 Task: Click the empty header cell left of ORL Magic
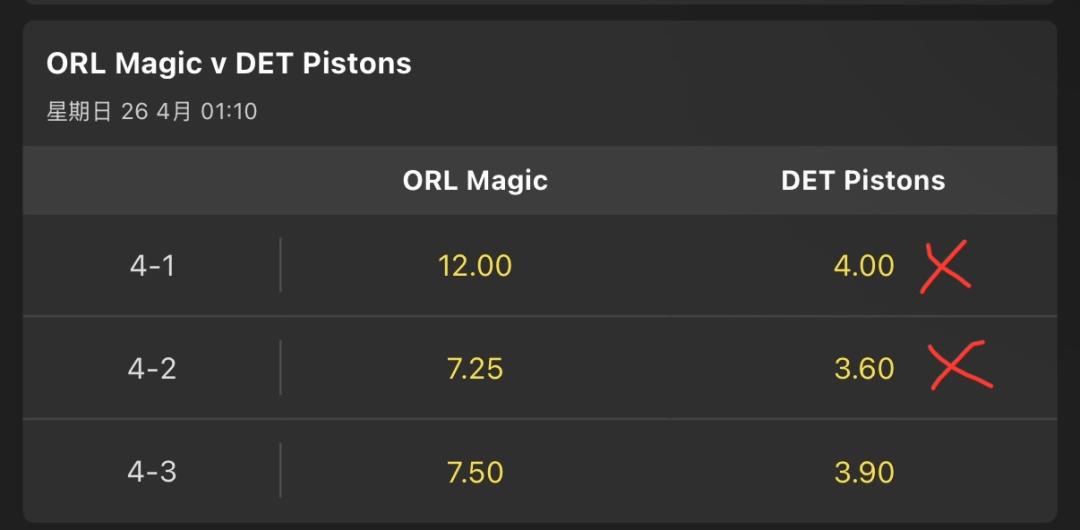(x=152, y=181)
